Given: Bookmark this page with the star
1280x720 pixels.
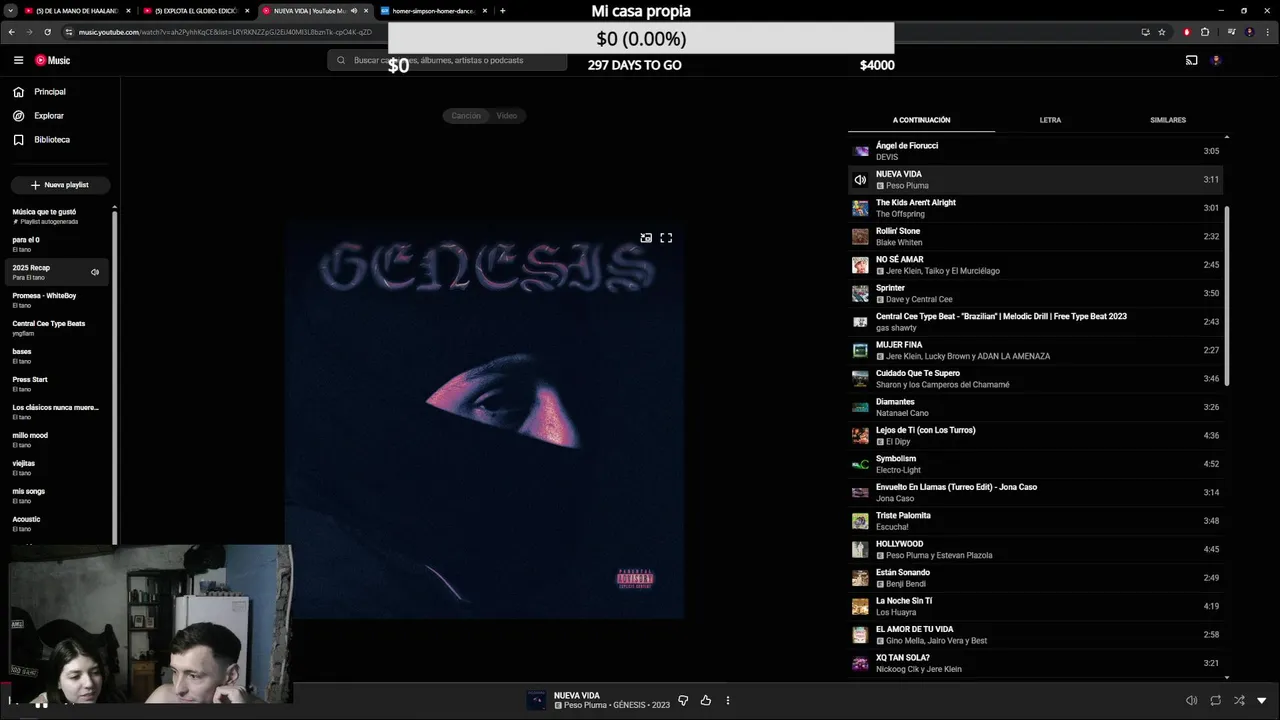Looking at the screenshot, I should [x=1162, y=32].
